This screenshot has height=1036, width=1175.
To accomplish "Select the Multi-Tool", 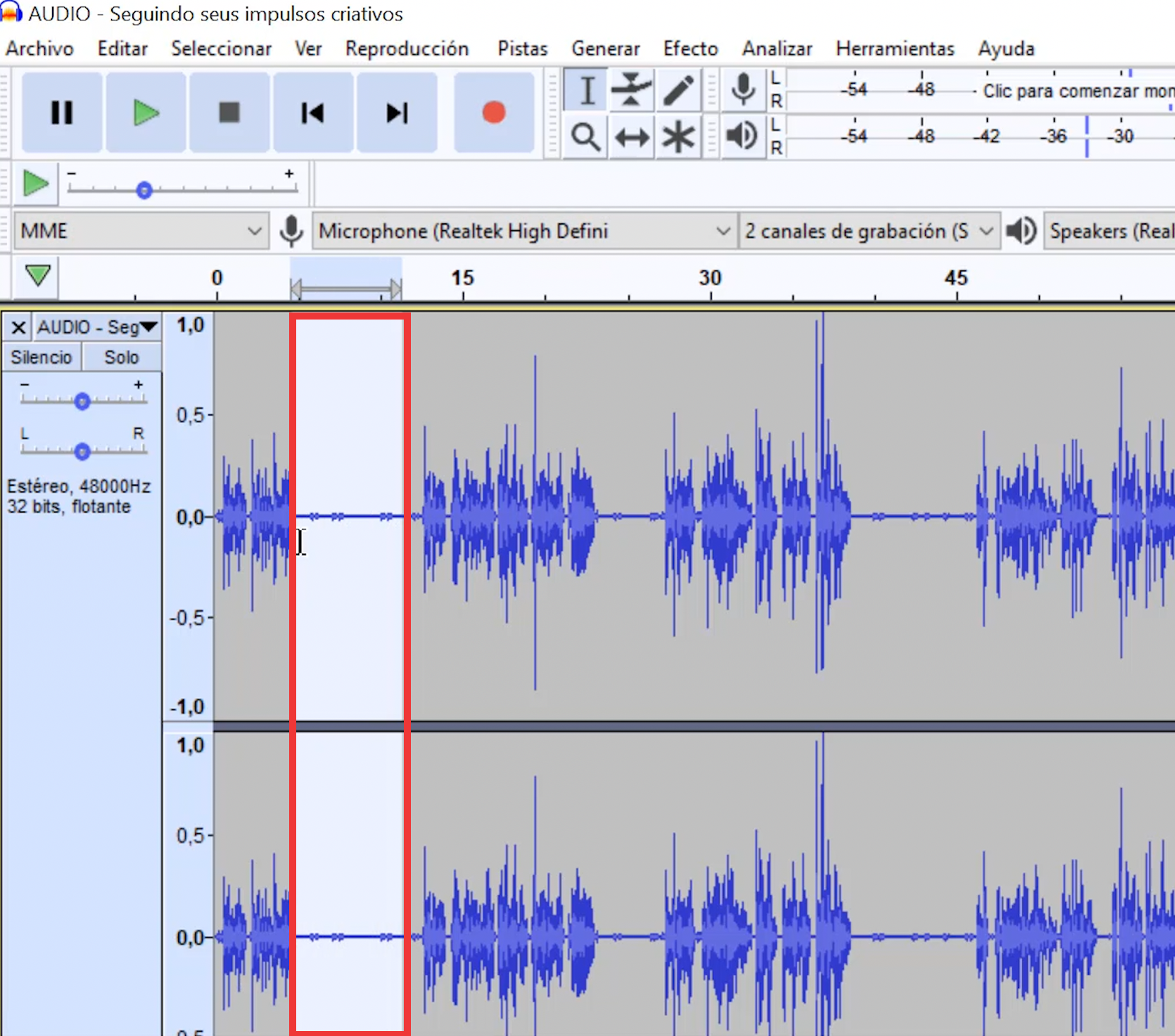I will pyautogui.click(x=678, y=137).
